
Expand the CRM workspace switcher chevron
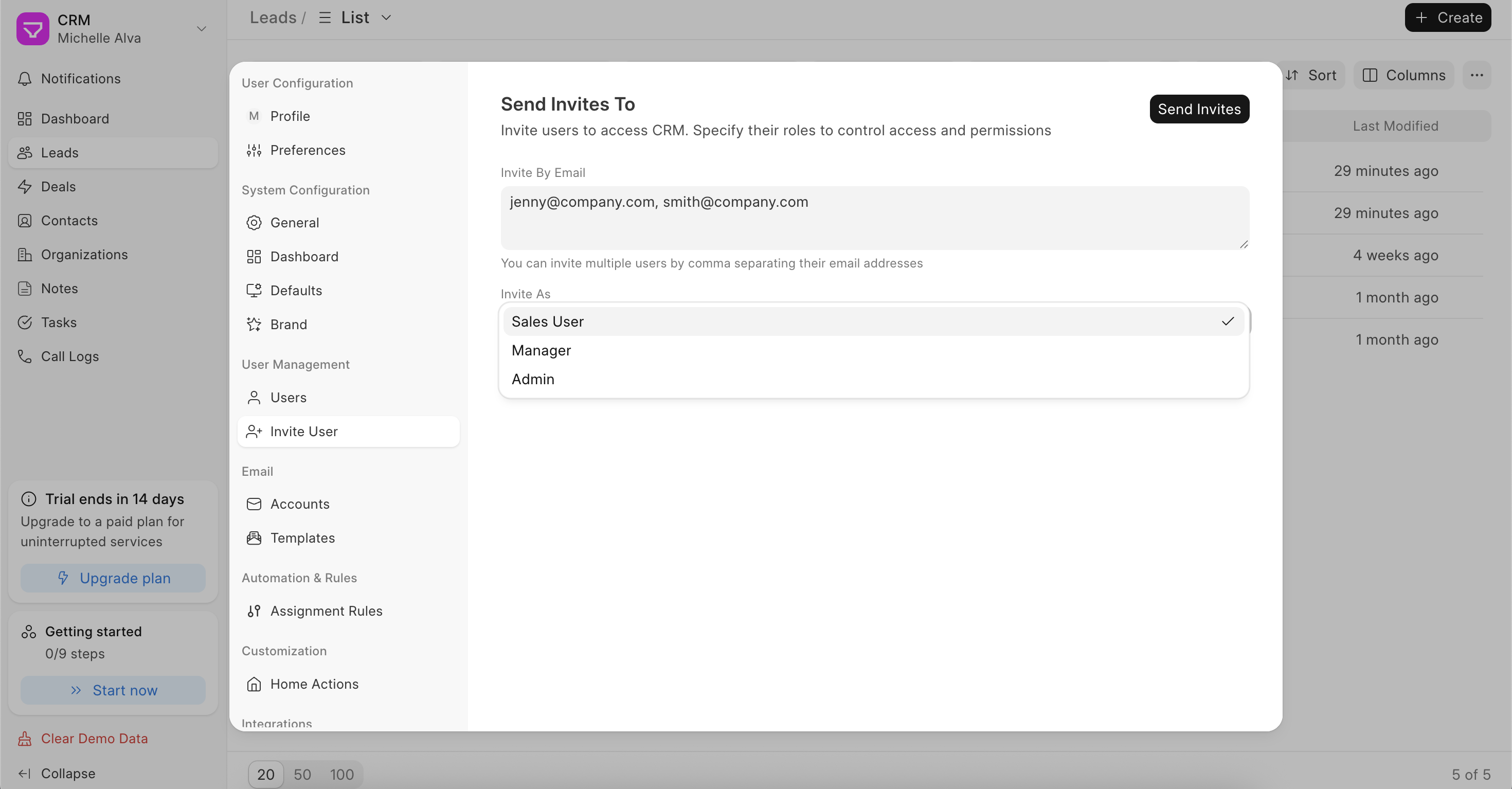(201, 29)
